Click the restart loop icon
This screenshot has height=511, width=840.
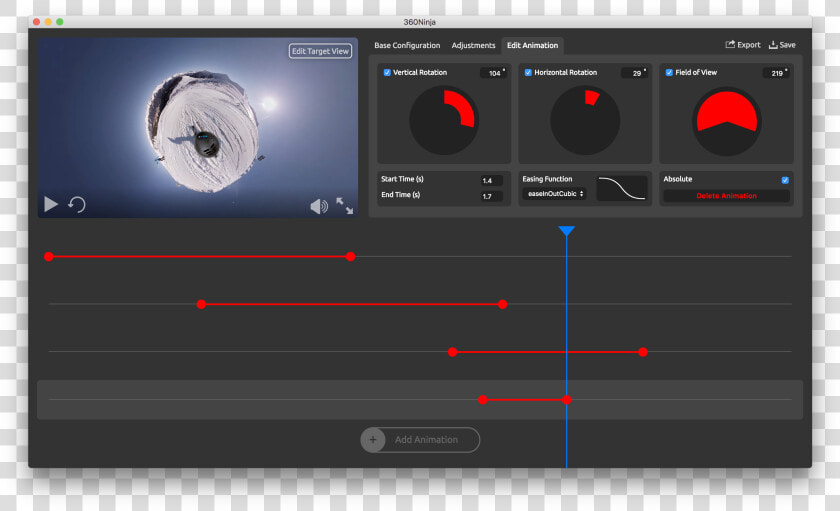point(77,204)
